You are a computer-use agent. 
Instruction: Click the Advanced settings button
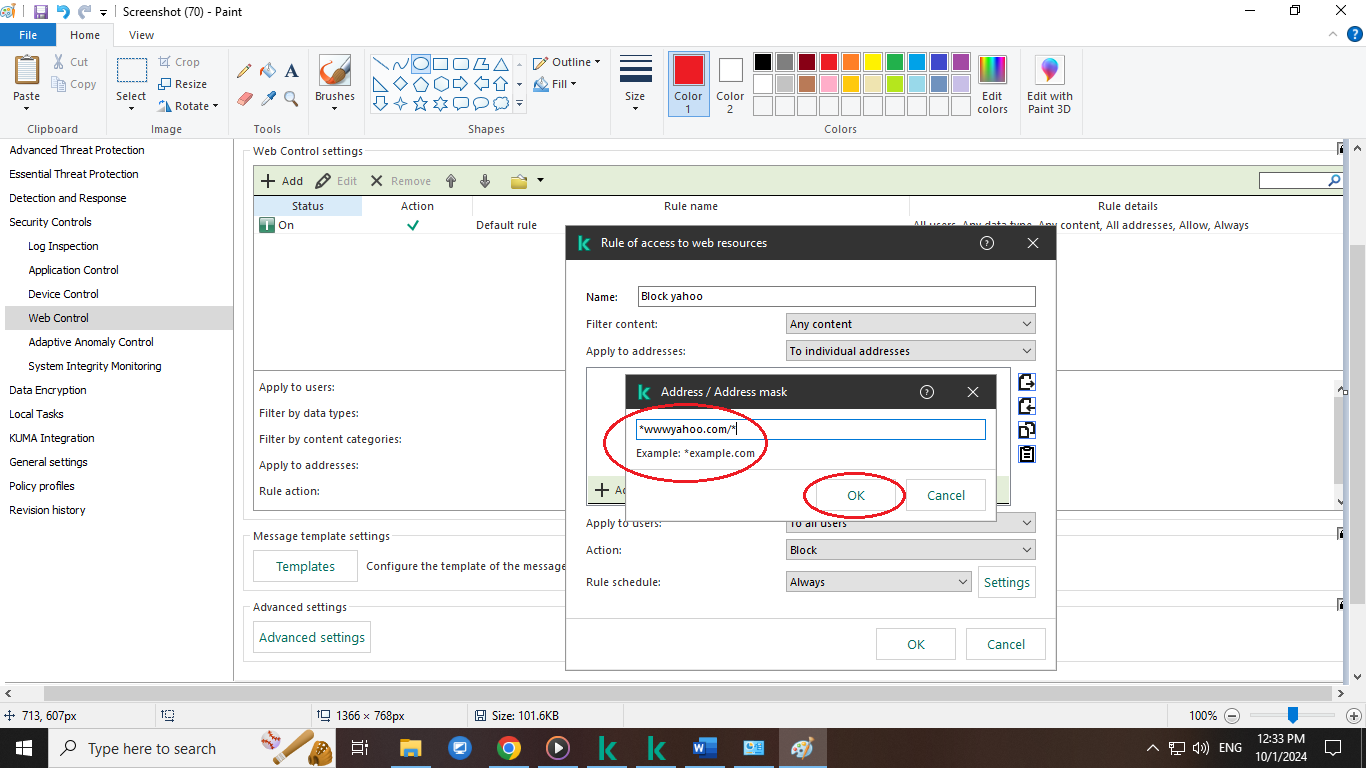click(312, 637)
